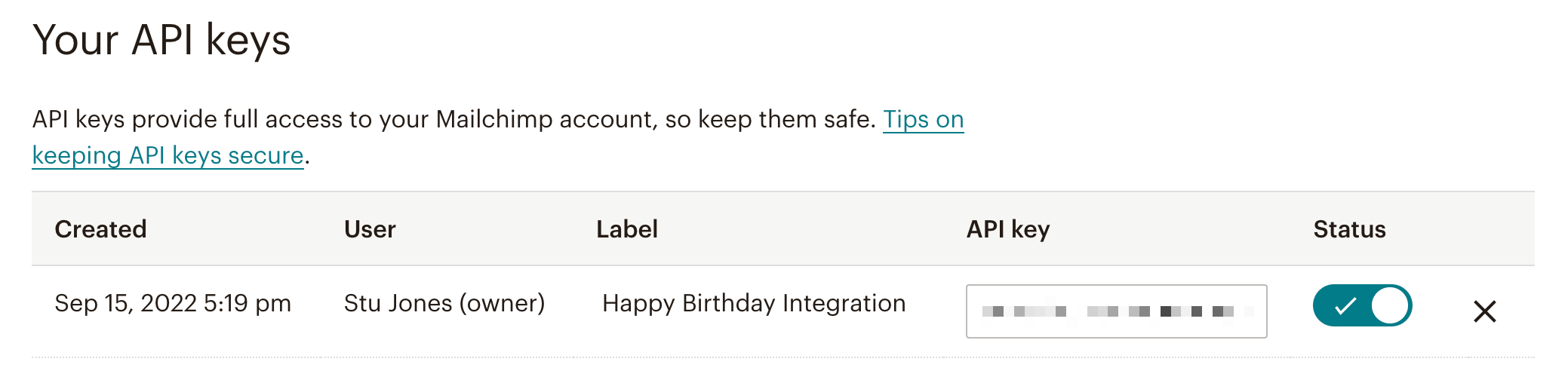Open the 'Tips on' link text
This screenshot has height=383, width=1568.
923,119
